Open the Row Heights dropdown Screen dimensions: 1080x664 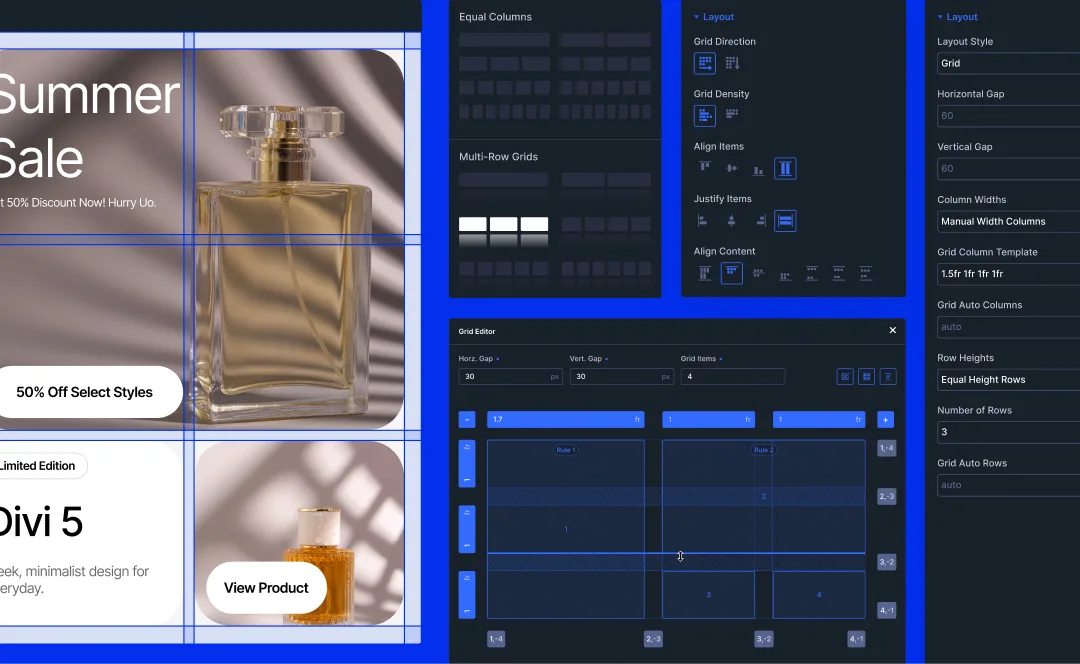(1008, 380)
